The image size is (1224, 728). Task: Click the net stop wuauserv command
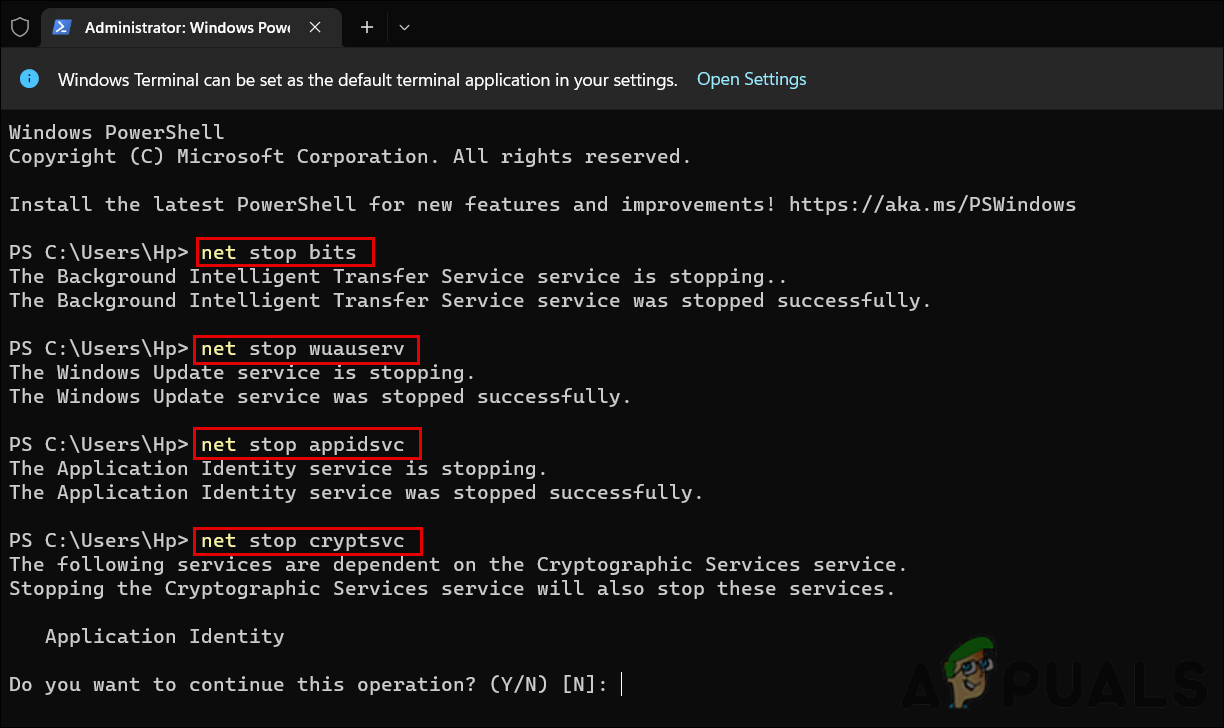coord(306,348)
